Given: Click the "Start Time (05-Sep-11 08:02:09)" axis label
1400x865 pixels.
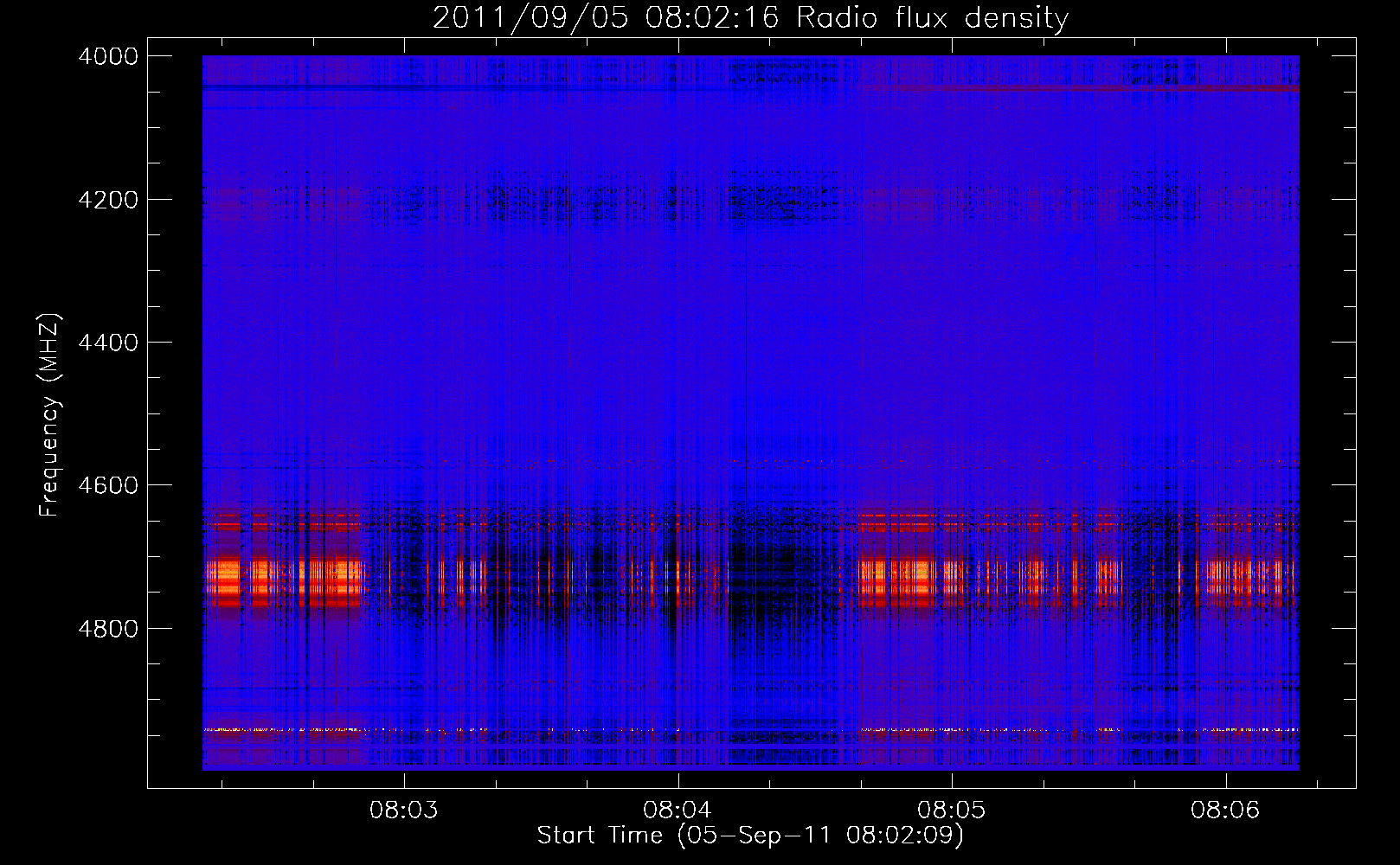Looking at the screenshot, I should (750, 836).
